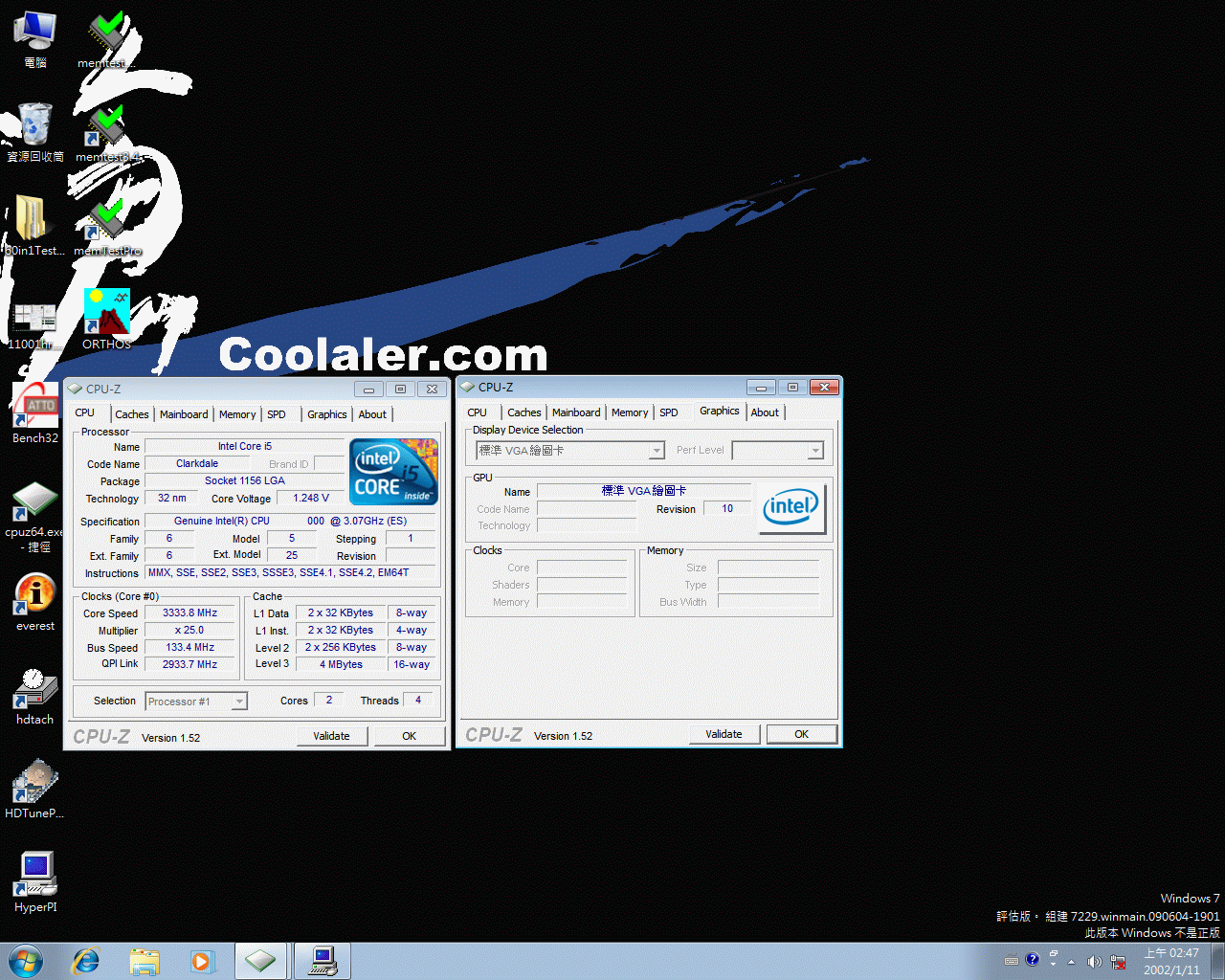1225x980 pixels.
Task: Open Windows Explorer from the taskbar
Action: (x=145, y=961)
